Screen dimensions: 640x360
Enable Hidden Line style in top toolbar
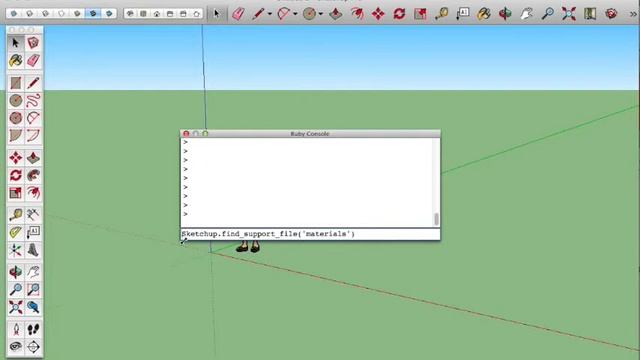(x=61, y=13)
